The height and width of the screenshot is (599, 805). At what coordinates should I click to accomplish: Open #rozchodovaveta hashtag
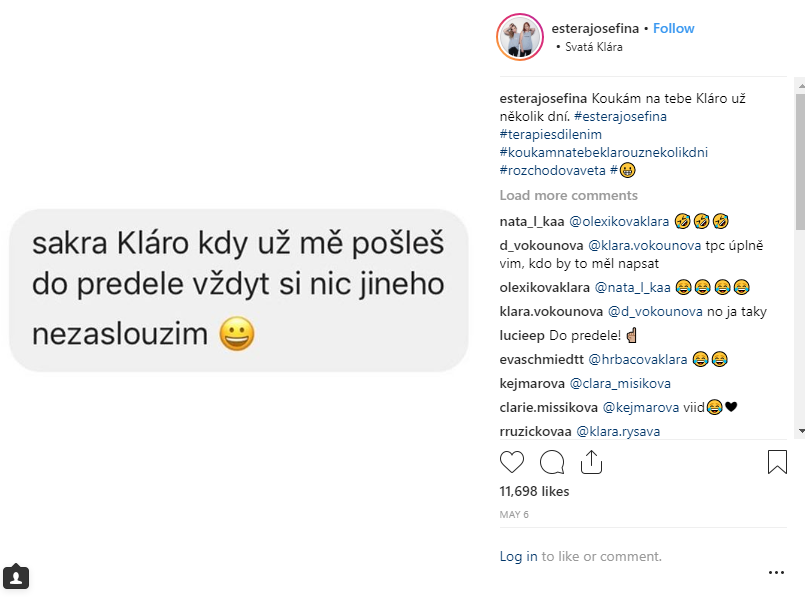pos(552,170)
